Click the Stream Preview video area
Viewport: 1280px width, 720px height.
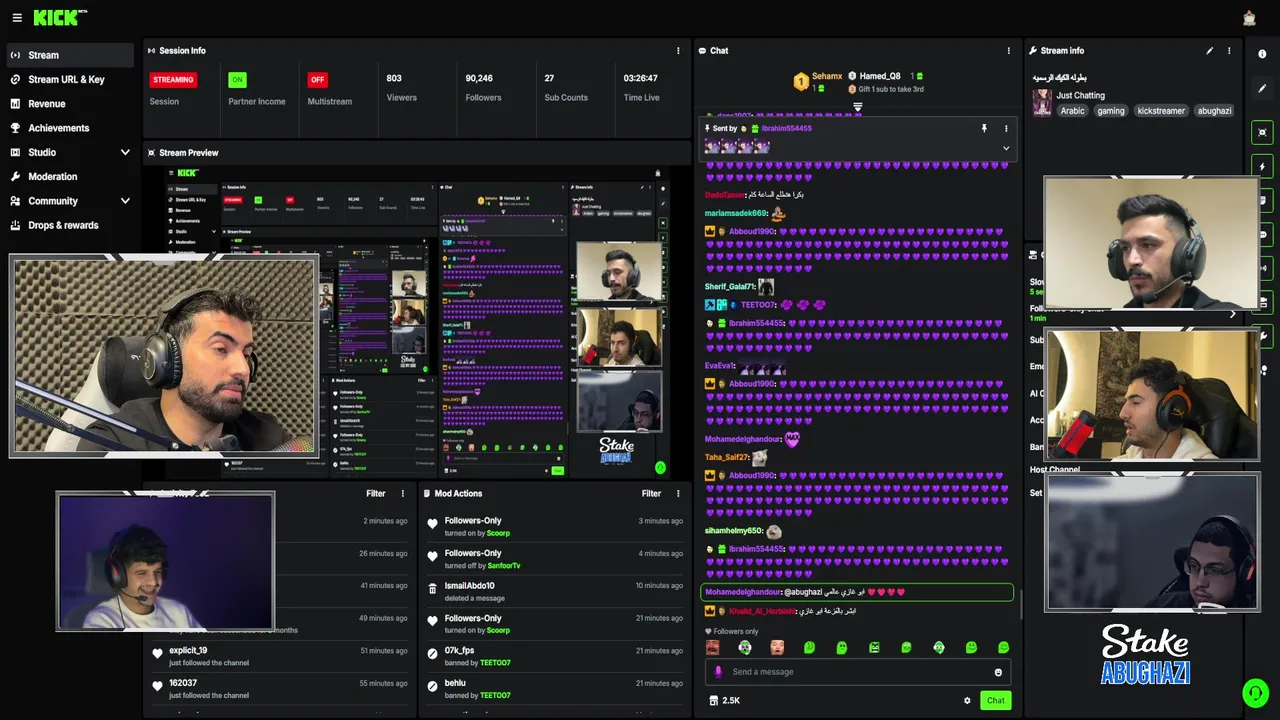point(418,321)
